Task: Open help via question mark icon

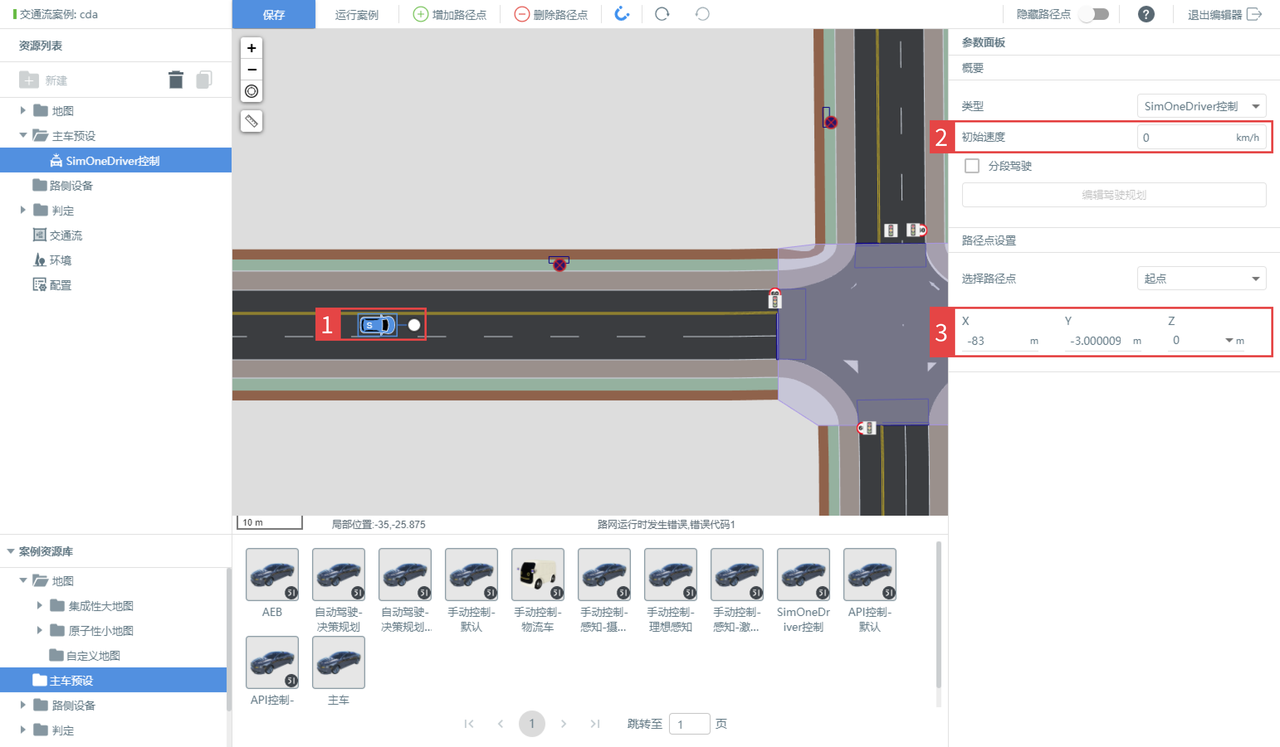Action: tap(1147, 14)
